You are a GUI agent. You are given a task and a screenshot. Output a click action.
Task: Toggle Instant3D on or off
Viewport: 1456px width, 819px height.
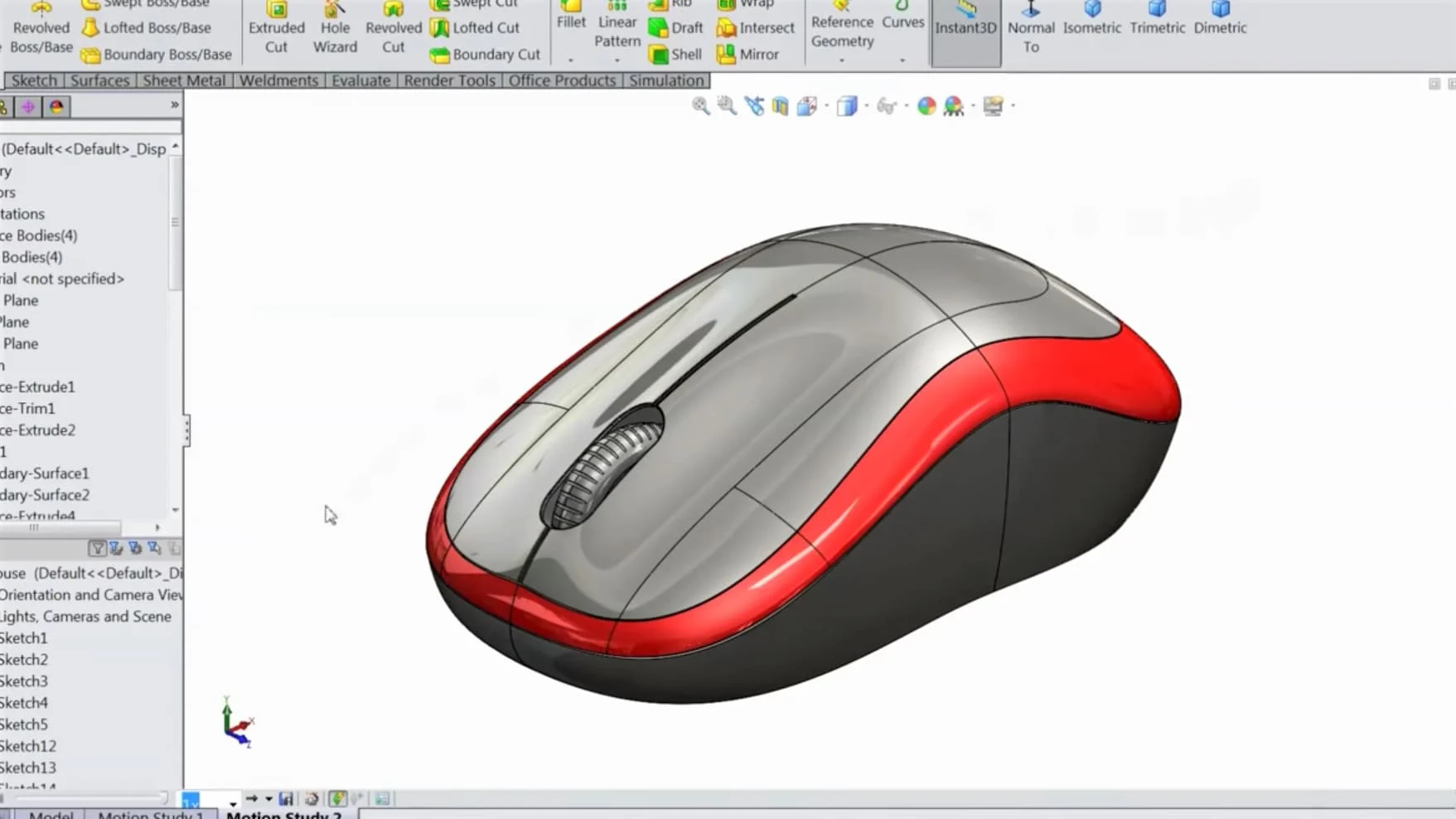(x=965, y=27)
